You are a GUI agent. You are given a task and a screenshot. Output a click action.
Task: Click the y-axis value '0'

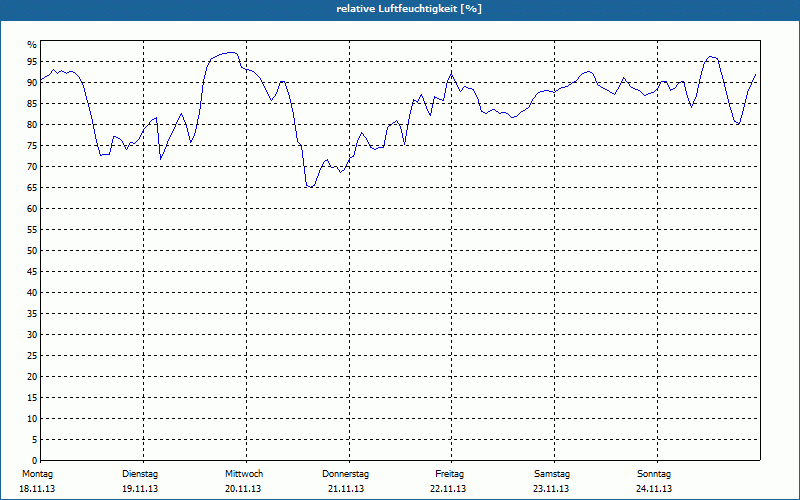(x=35, y=461)
